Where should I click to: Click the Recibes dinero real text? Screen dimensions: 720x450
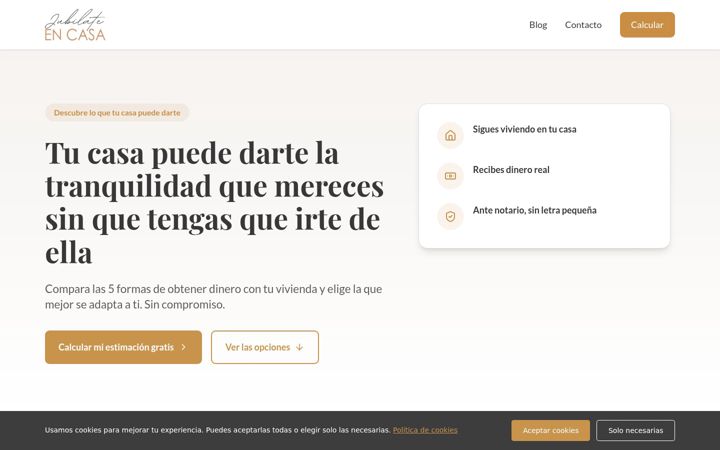pyautogui.click(x=511, y=169)
